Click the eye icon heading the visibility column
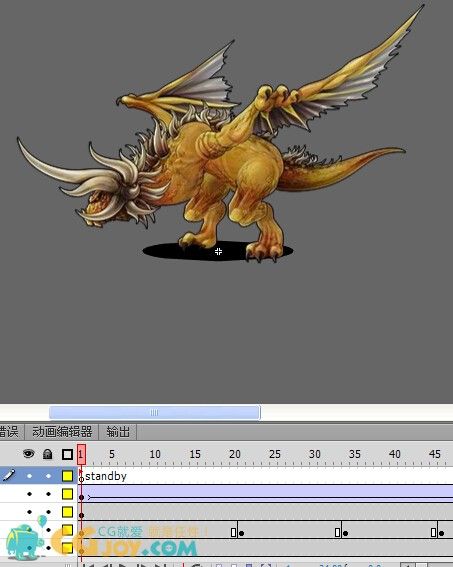Image resolution: width=453 pixels, height=567 pixels. pyautogui.click(x=29, y=453)
